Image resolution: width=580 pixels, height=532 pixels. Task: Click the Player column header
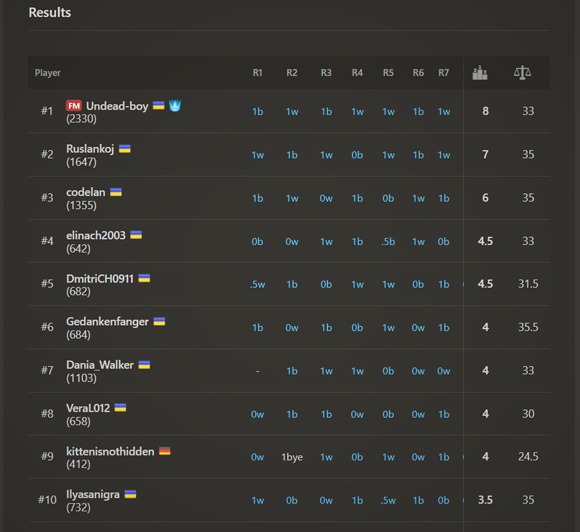pyautogui.click(x=47, y=73)
